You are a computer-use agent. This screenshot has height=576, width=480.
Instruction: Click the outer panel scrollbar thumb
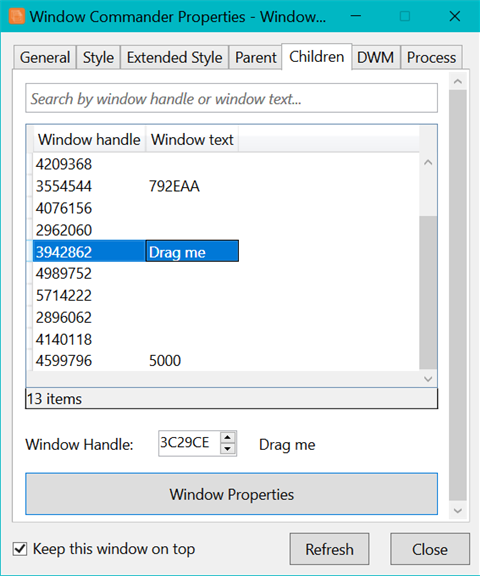tap(458, 295)
